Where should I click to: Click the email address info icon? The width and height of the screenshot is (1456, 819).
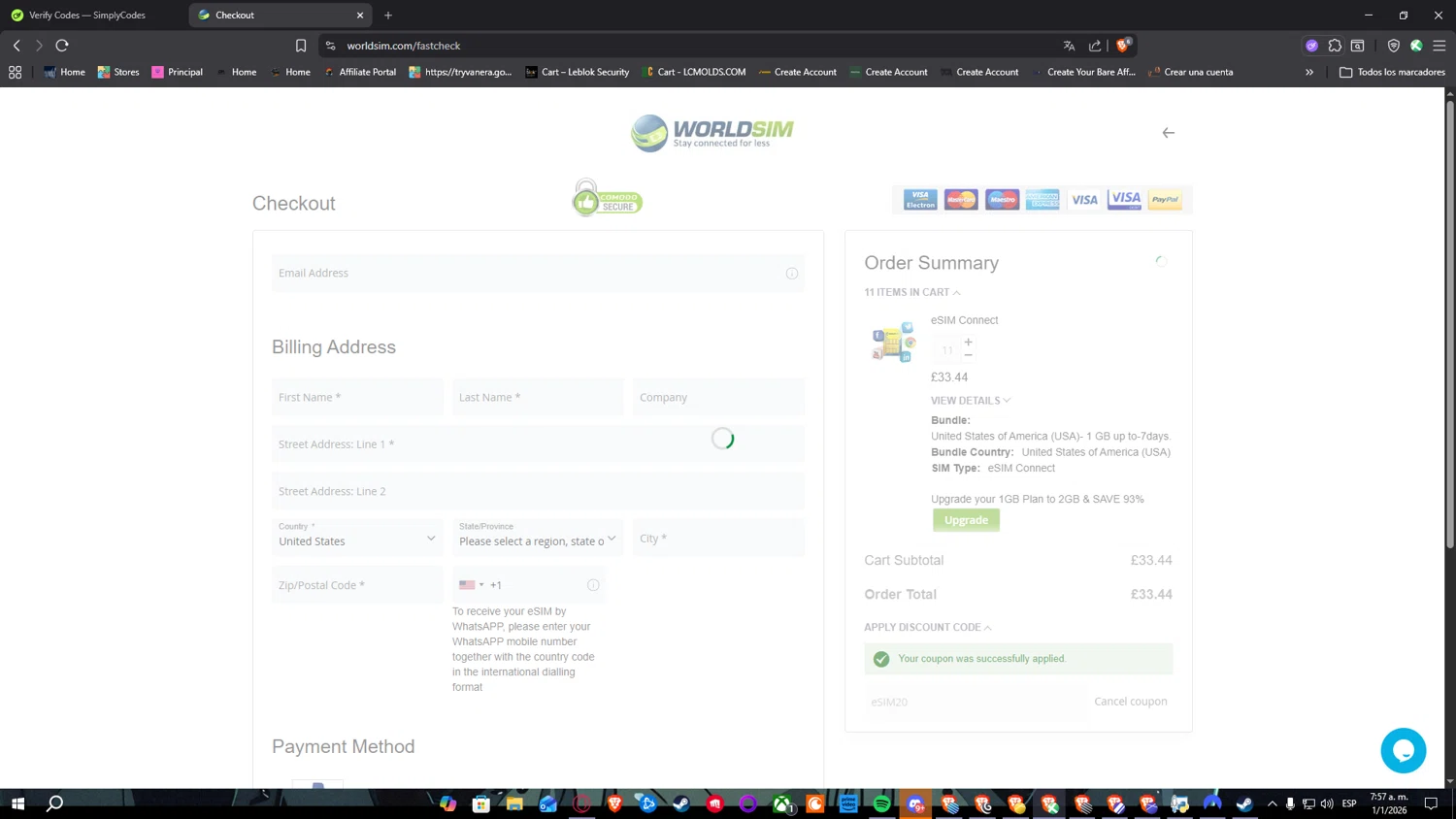[x=792, y=274]
